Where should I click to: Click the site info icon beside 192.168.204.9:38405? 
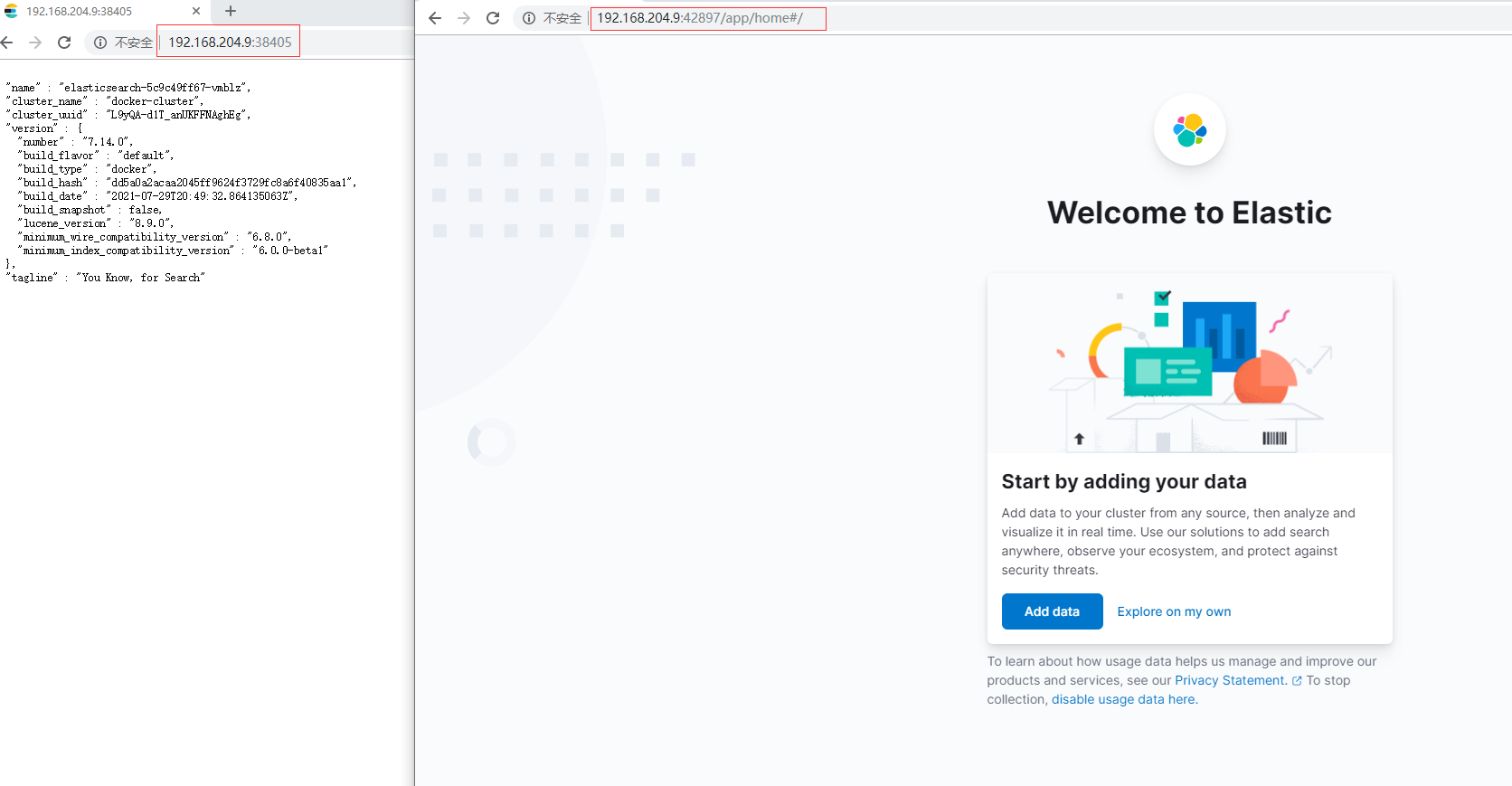tap(100, 43)
